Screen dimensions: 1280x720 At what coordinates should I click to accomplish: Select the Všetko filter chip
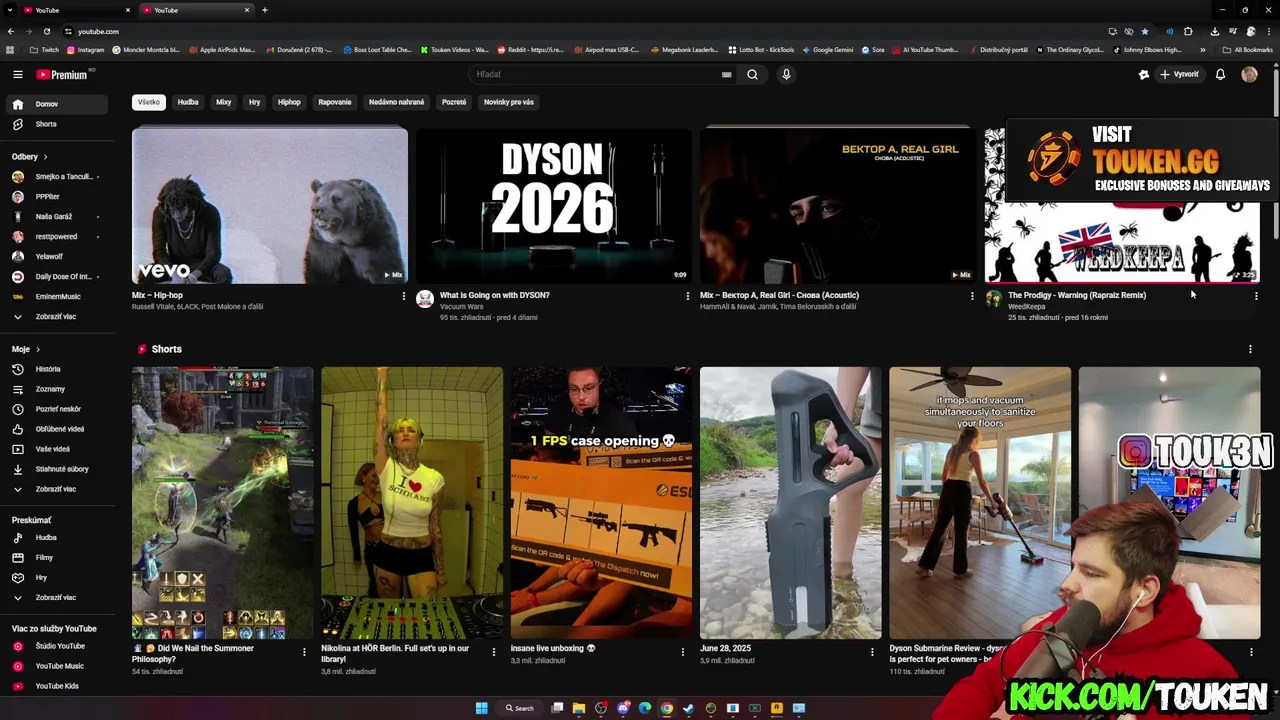point(149,102)
